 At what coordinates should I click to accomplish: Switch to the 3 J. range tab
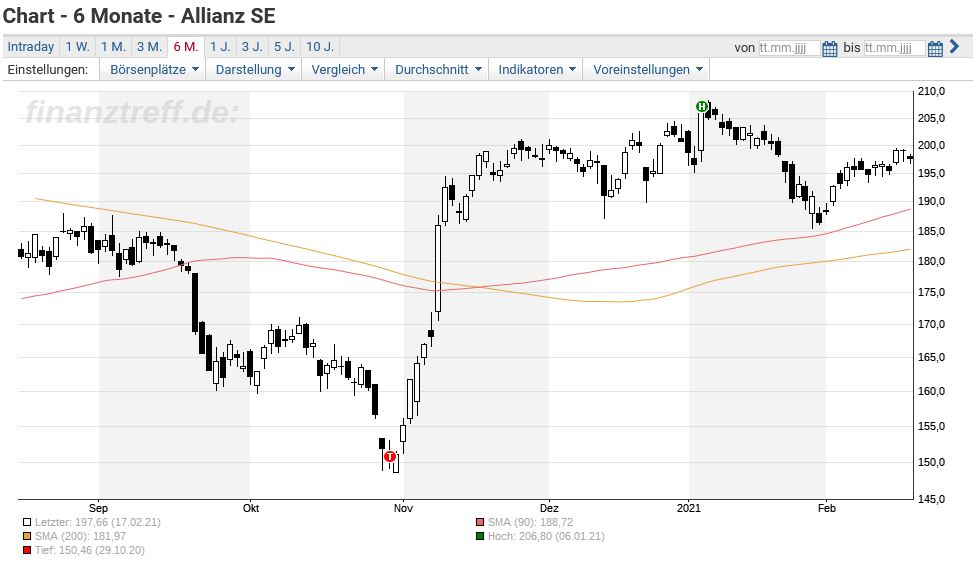coord(252,47)
